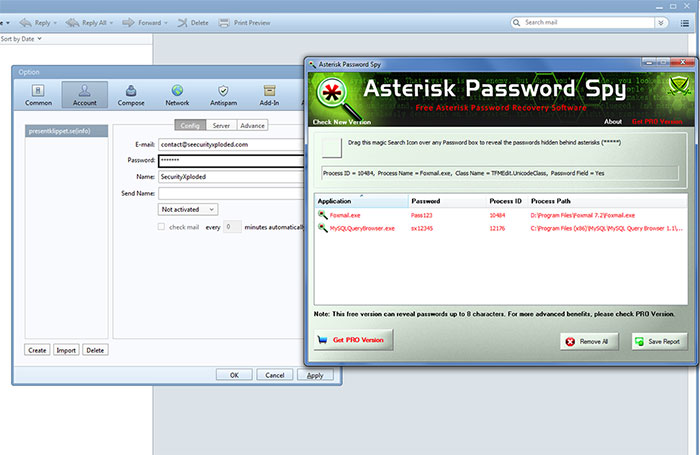700x455 pixels.
Task: Expand the Forward dropdown arrow
Action: click(x=166, y=23)
